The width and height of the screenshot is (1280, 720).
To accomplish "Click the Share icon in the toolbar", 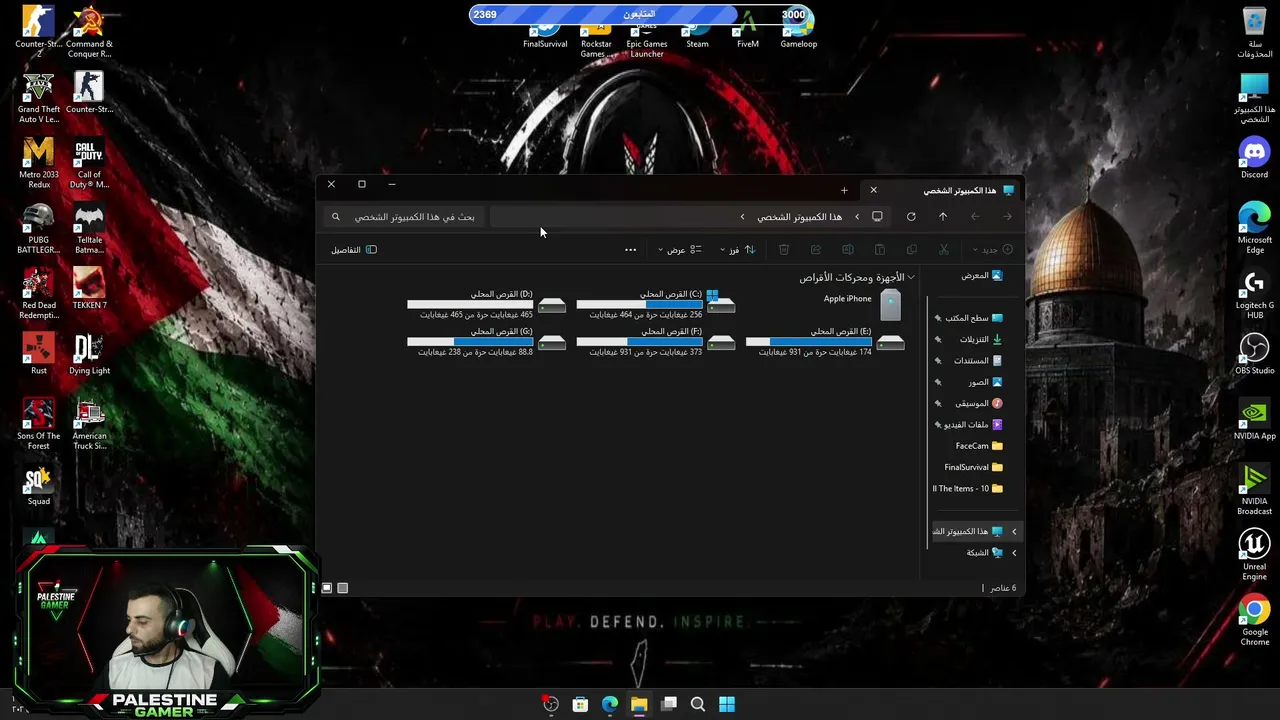I will tap(816, 250).
